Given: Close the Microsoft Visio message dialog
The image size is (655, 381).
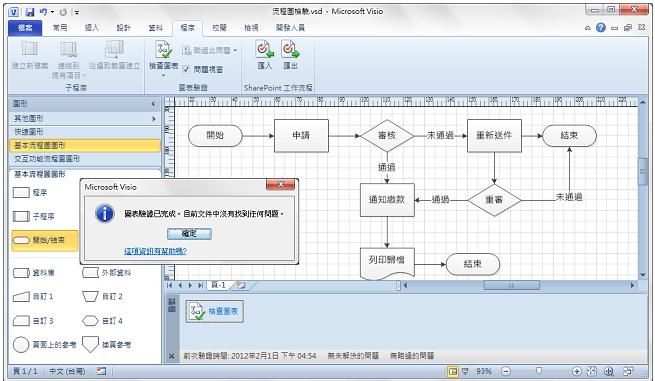Looking at the screenshot, I should tap(281, 184).
